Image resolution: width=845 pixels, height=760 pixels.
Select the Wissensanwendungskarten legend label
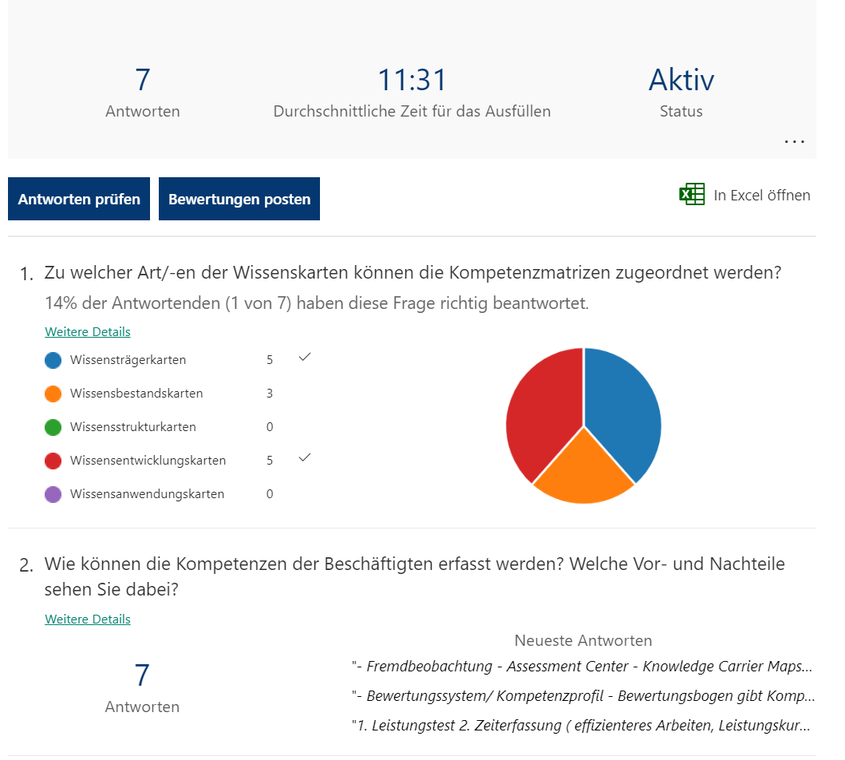click(x=147, y=494)
